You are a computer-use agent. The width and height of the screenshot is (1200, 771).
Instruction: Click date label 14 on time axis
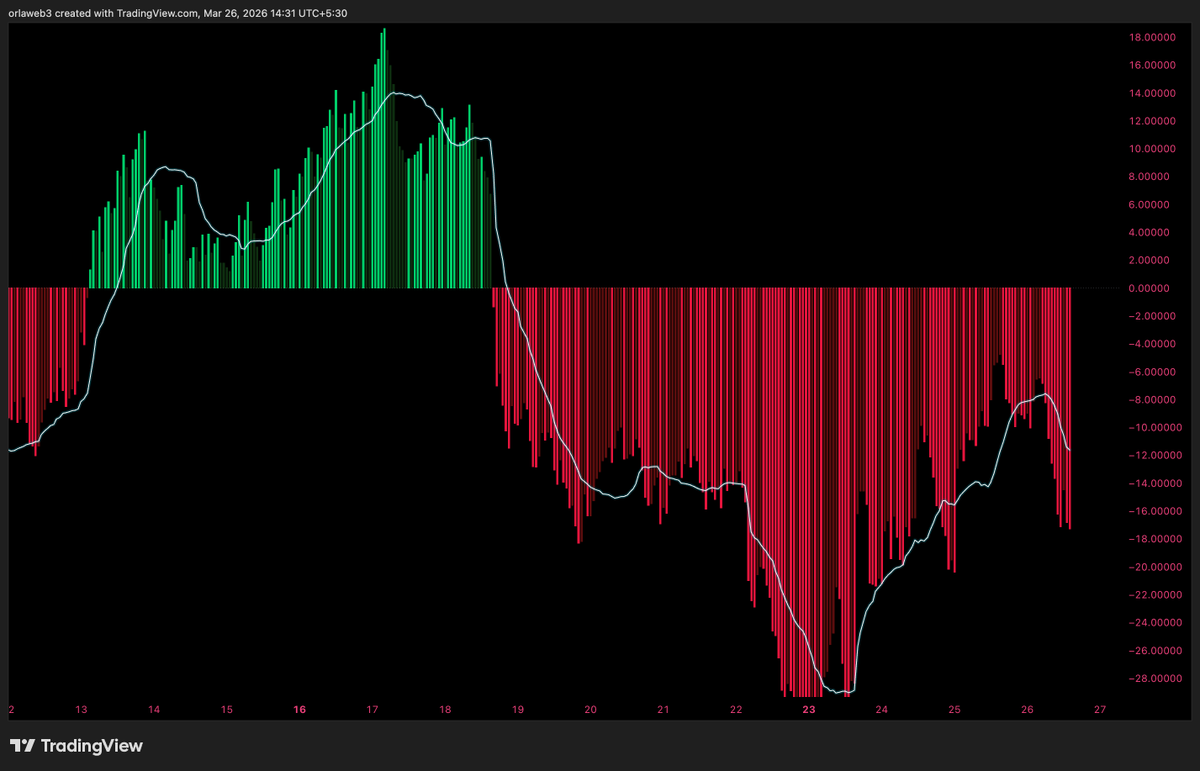tap(154, 710)
